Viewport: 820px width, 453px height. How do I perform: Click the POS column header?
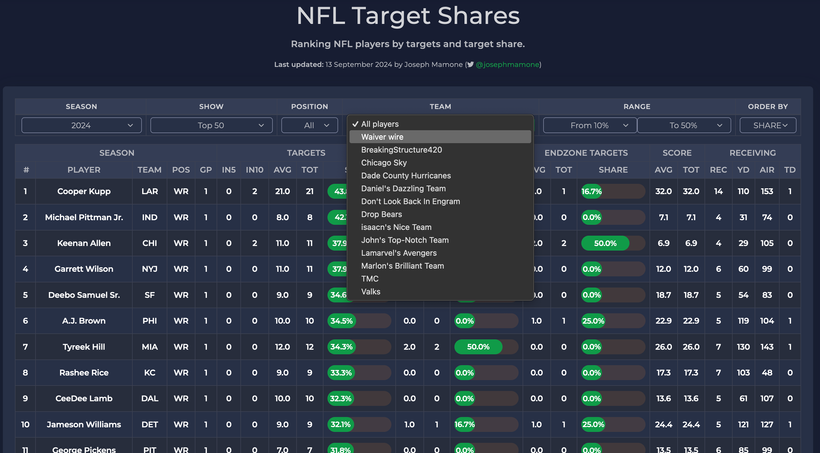(x=181, y=170)
